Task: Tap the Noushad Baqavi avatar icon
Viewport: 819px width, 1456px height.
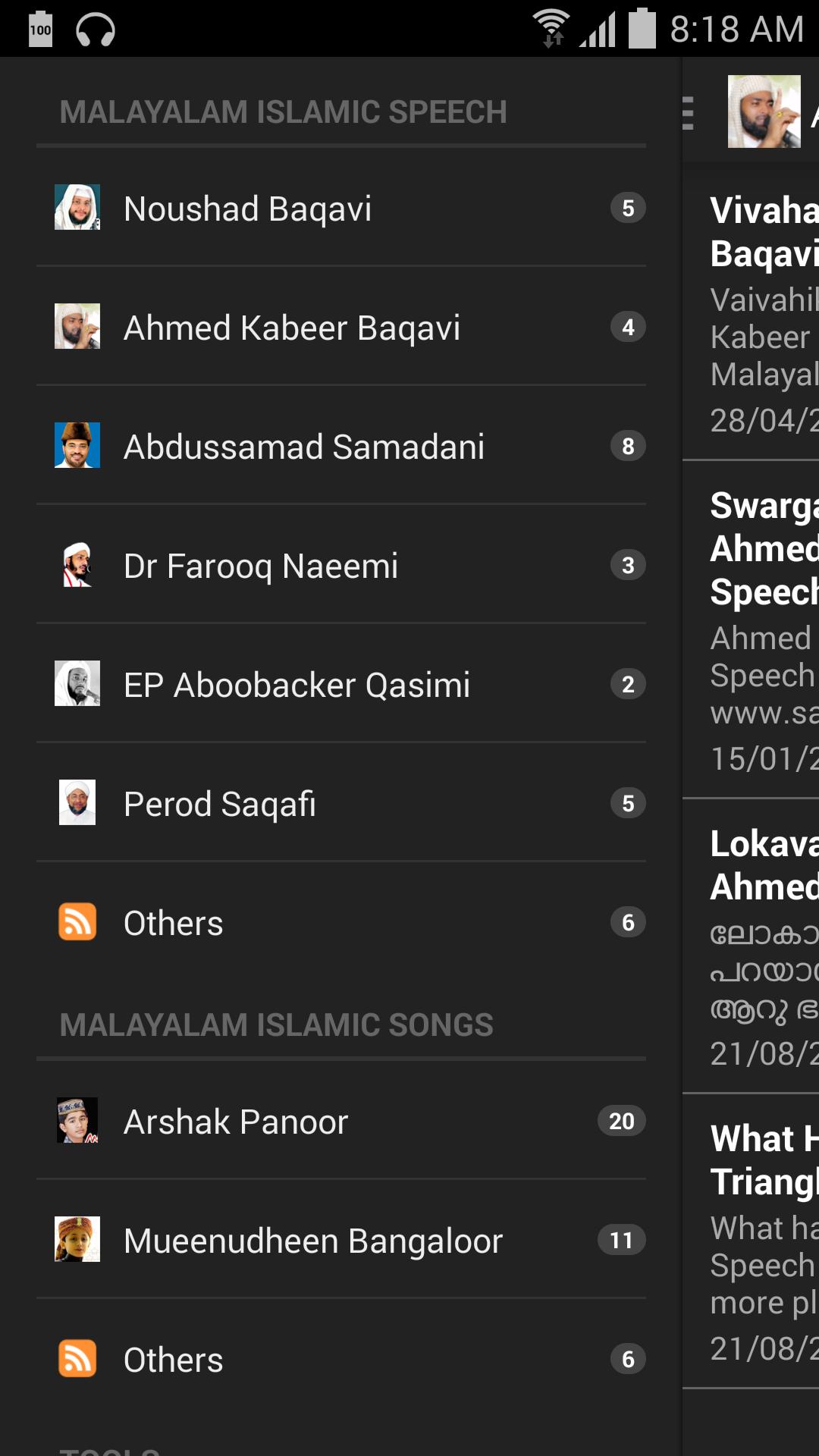Action: coord(77,208)
